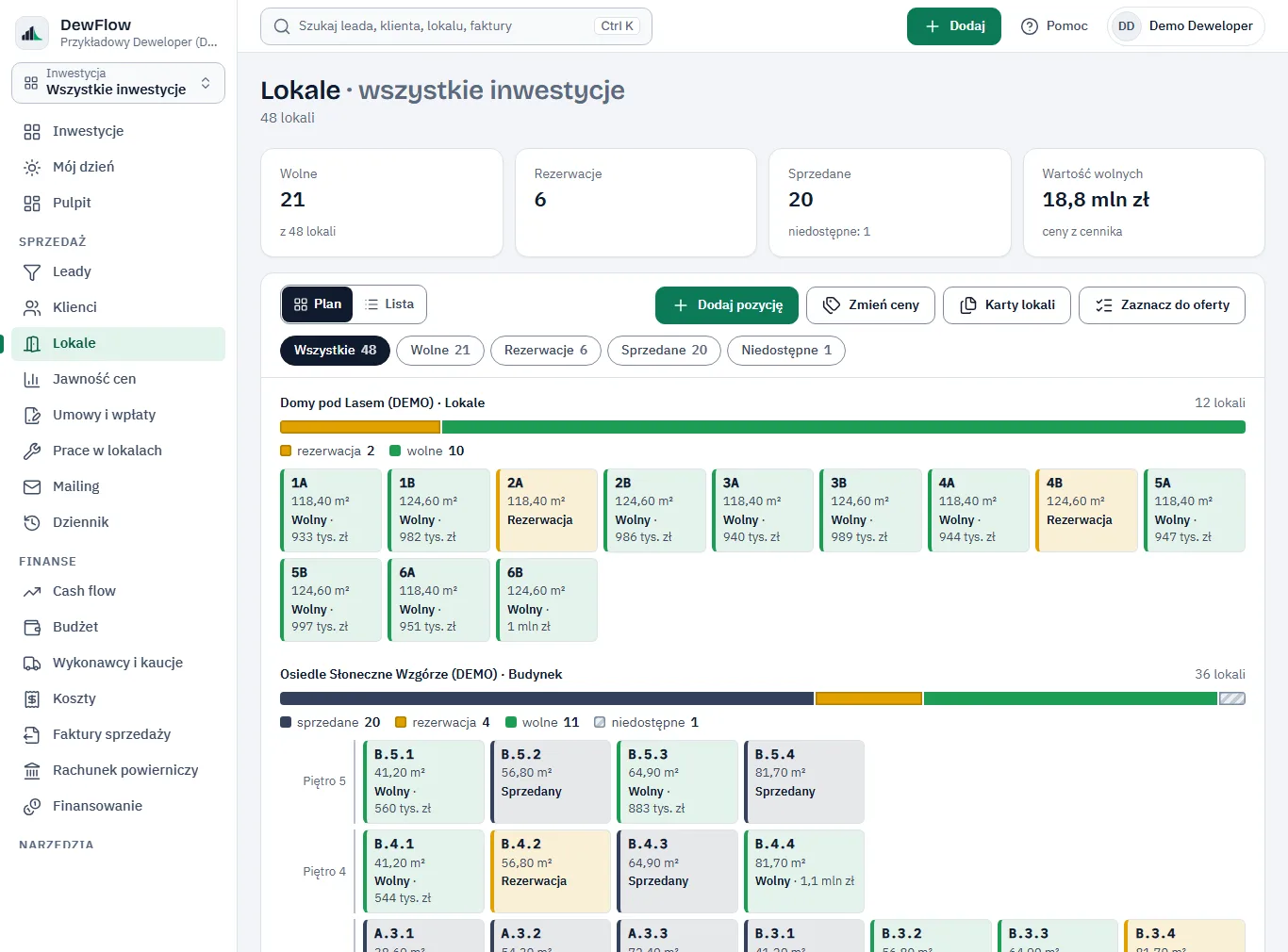
Task: Open Umowy i wpłaty
Action: pos(118,415)
